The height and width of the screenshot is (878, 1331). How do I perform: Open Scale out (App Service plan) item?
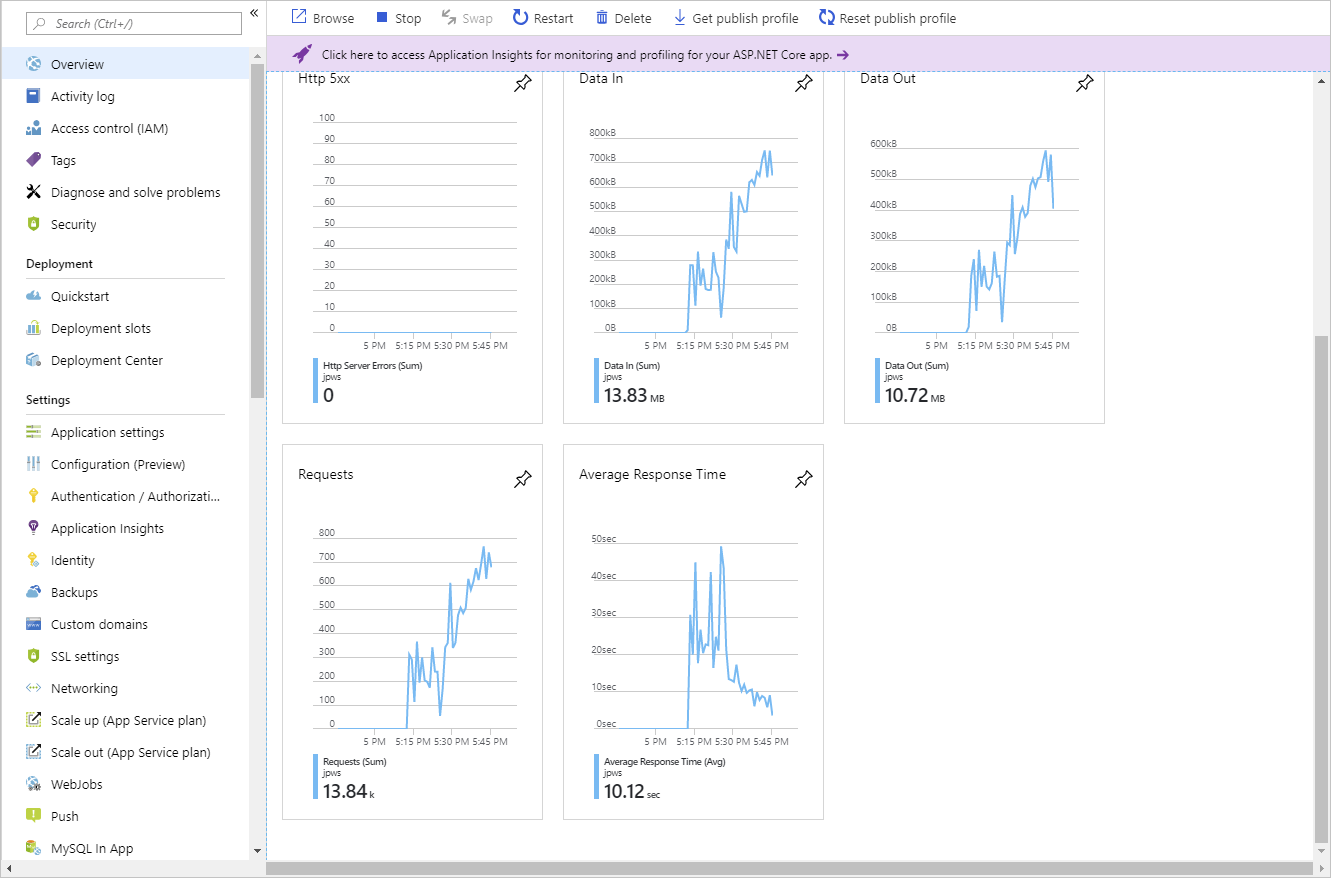[125, 752]
